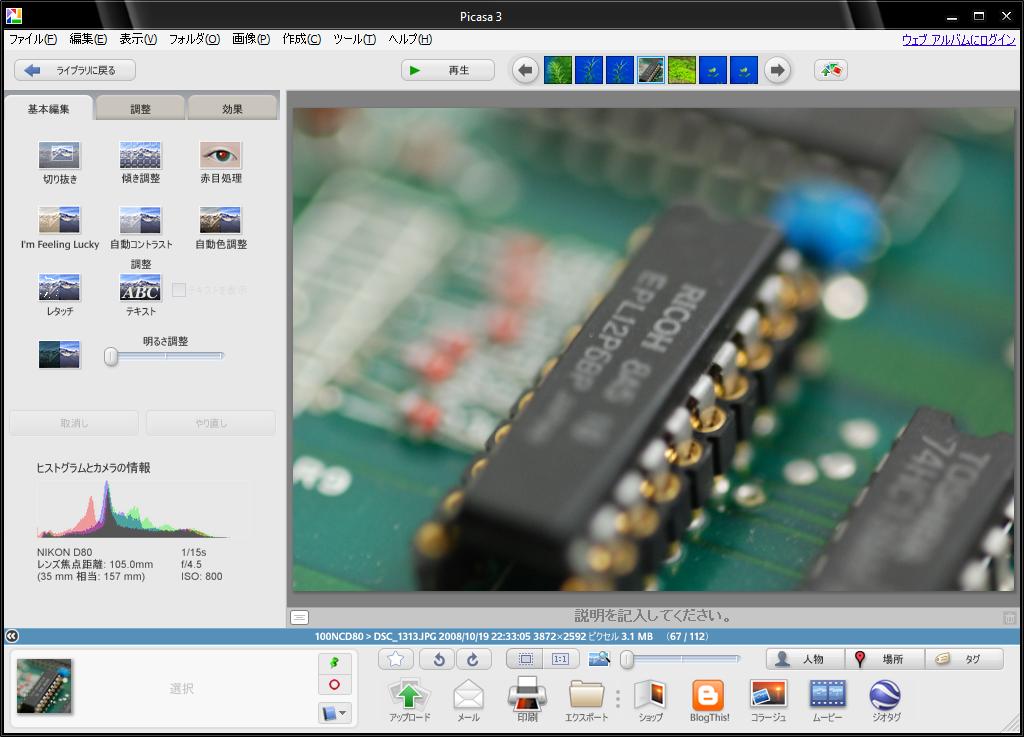The width and height of the screenshot is (1024, 737).
Task: Apply Auto Contrast (自動コントラスト調整)
Action: point(140,221)
